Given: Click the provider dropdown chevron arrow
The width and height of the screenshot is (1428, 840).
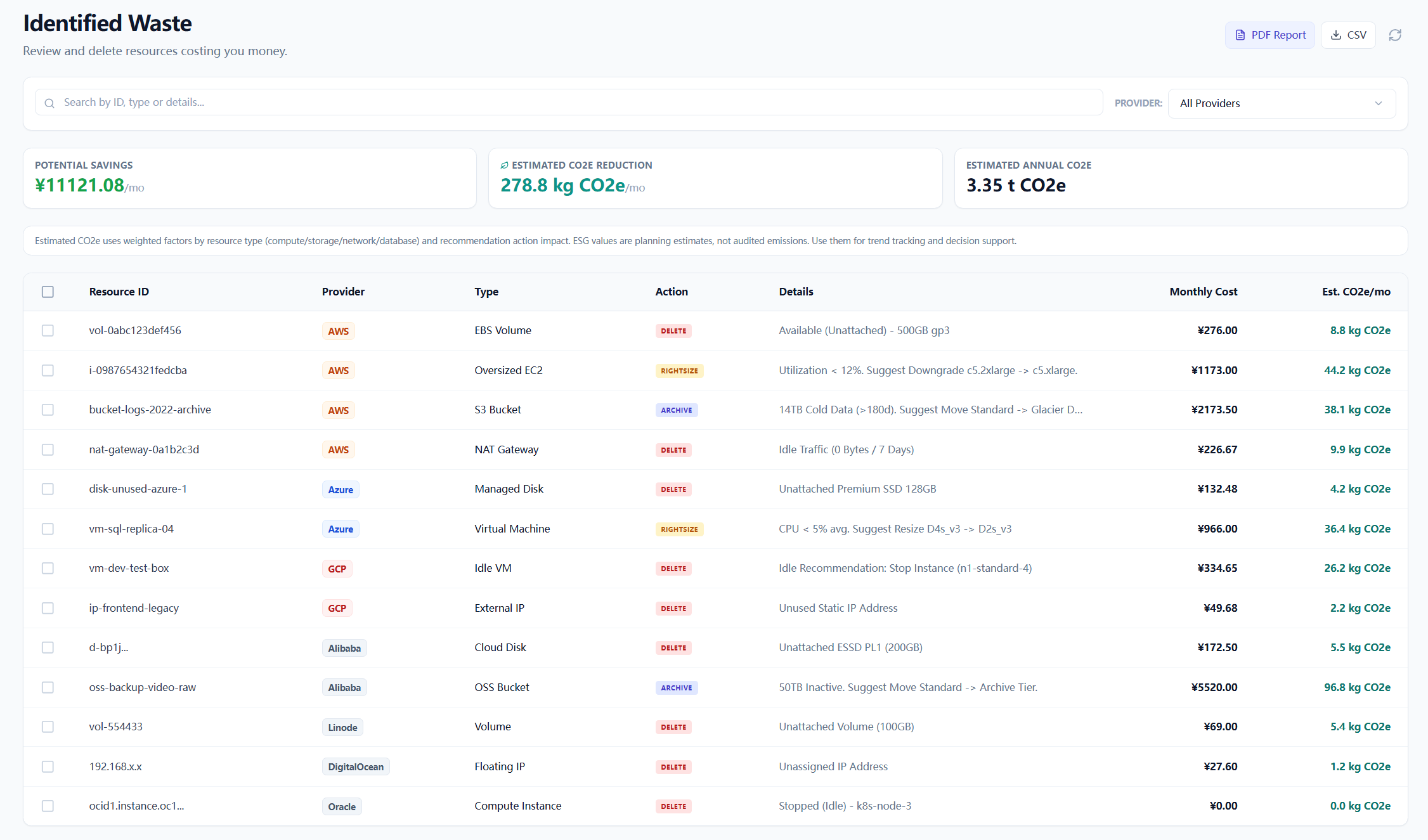Looking at the screenshot, I should 1378,103.
